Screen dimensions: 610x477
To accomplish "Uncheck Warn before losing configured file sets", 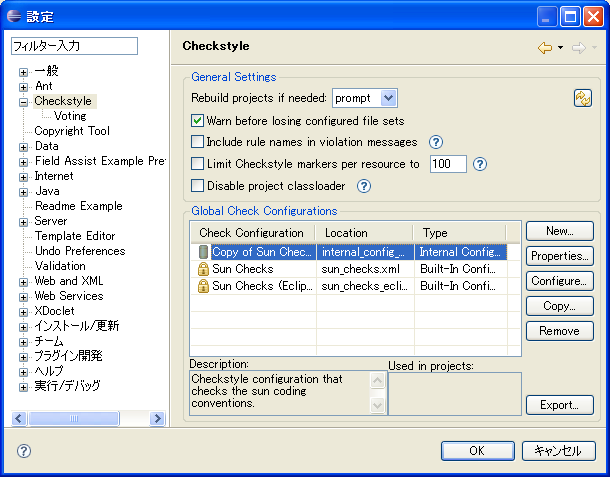I will click(198, 120).
